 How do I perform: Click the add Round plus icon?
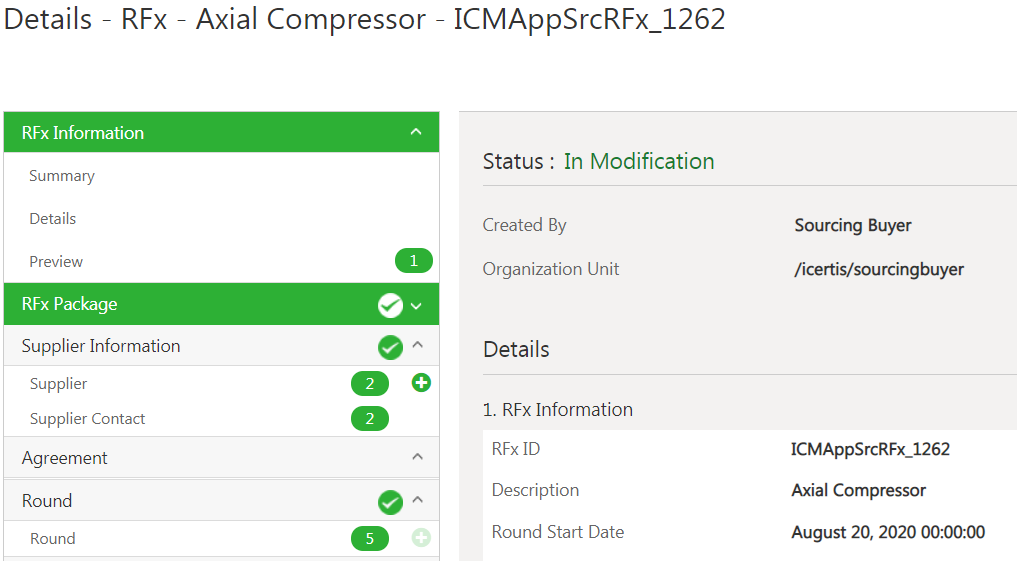[421, 538]
